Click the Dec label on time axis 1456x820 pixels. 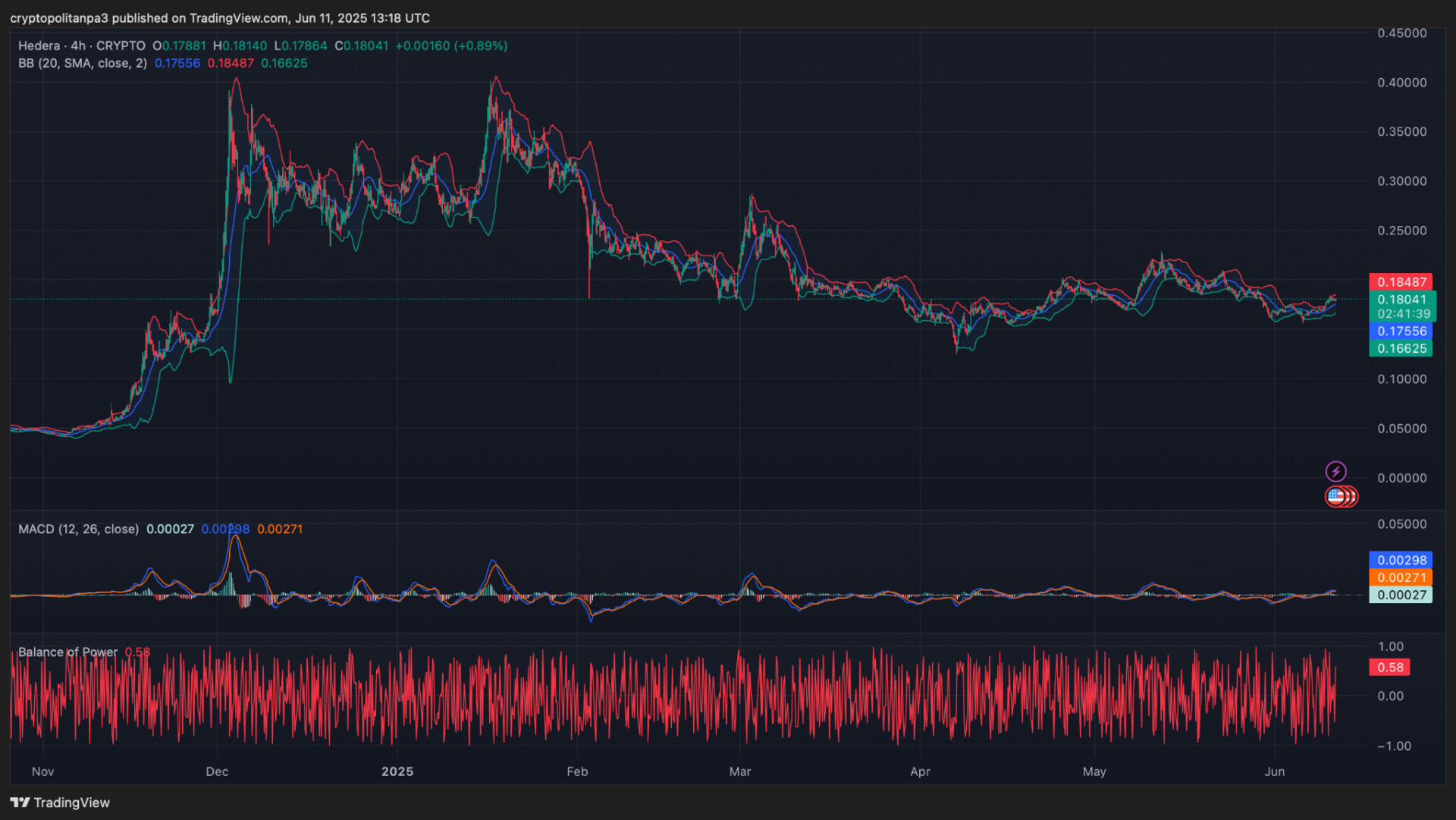click(217, 771)
